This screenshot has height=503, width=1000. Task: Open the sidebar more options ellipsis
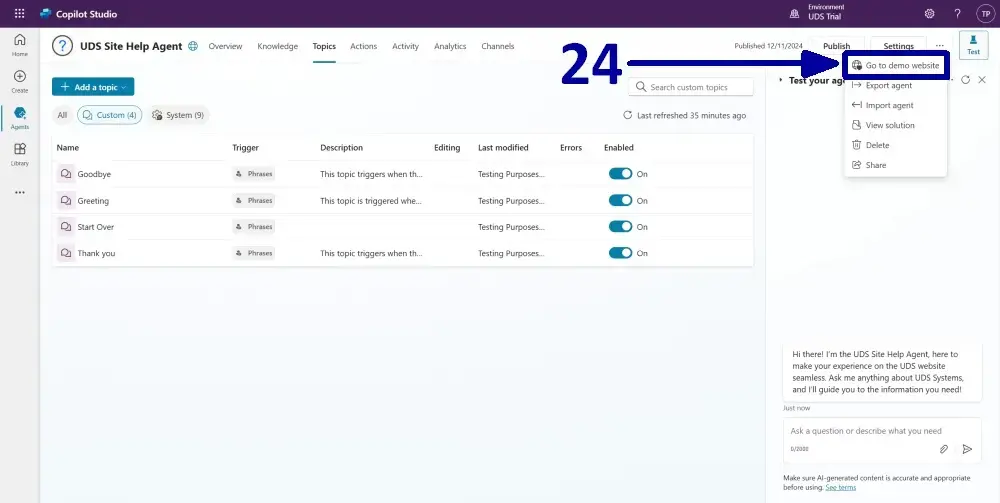point(20,192)
